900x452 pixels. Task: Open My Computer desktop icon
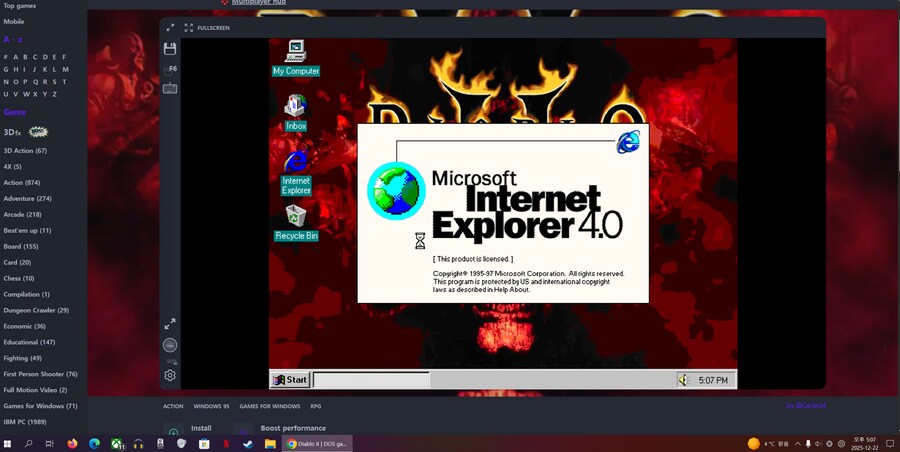pyautogui.click(x=295, y=52)
